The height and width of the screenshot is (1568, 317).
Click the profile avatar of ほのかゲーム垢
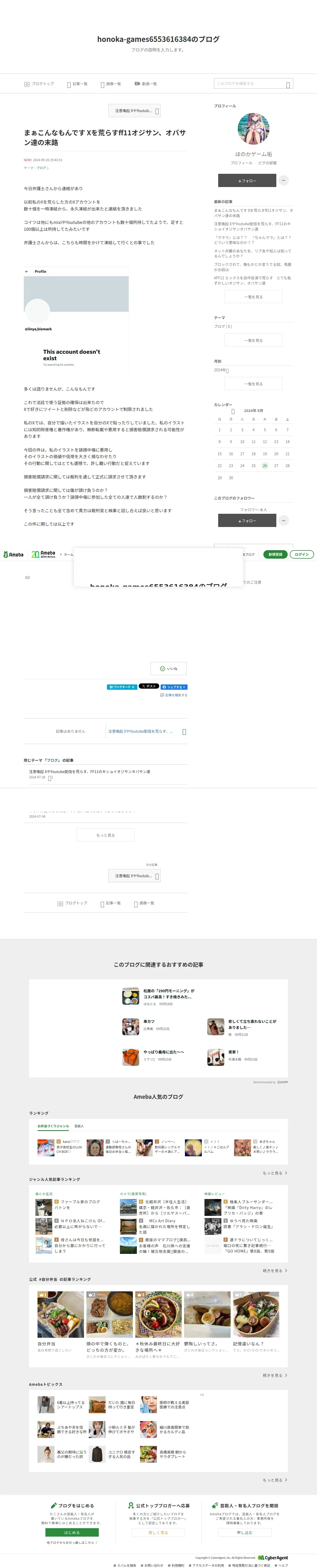(x=253, y=128)
